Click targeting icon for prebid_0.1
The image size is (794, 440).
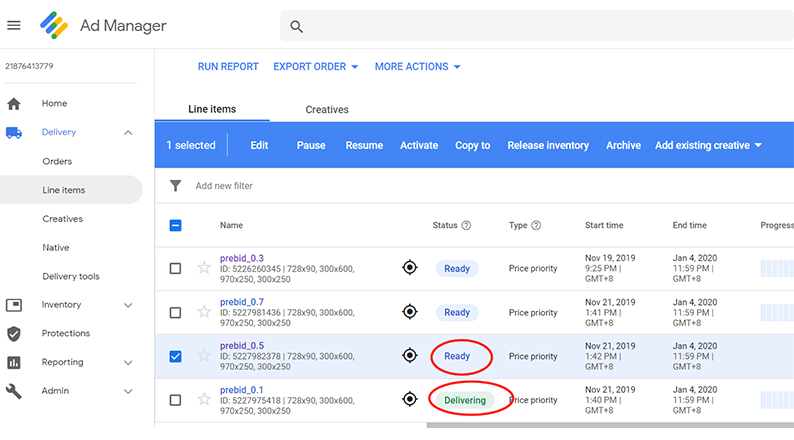[x=410, y=399]
